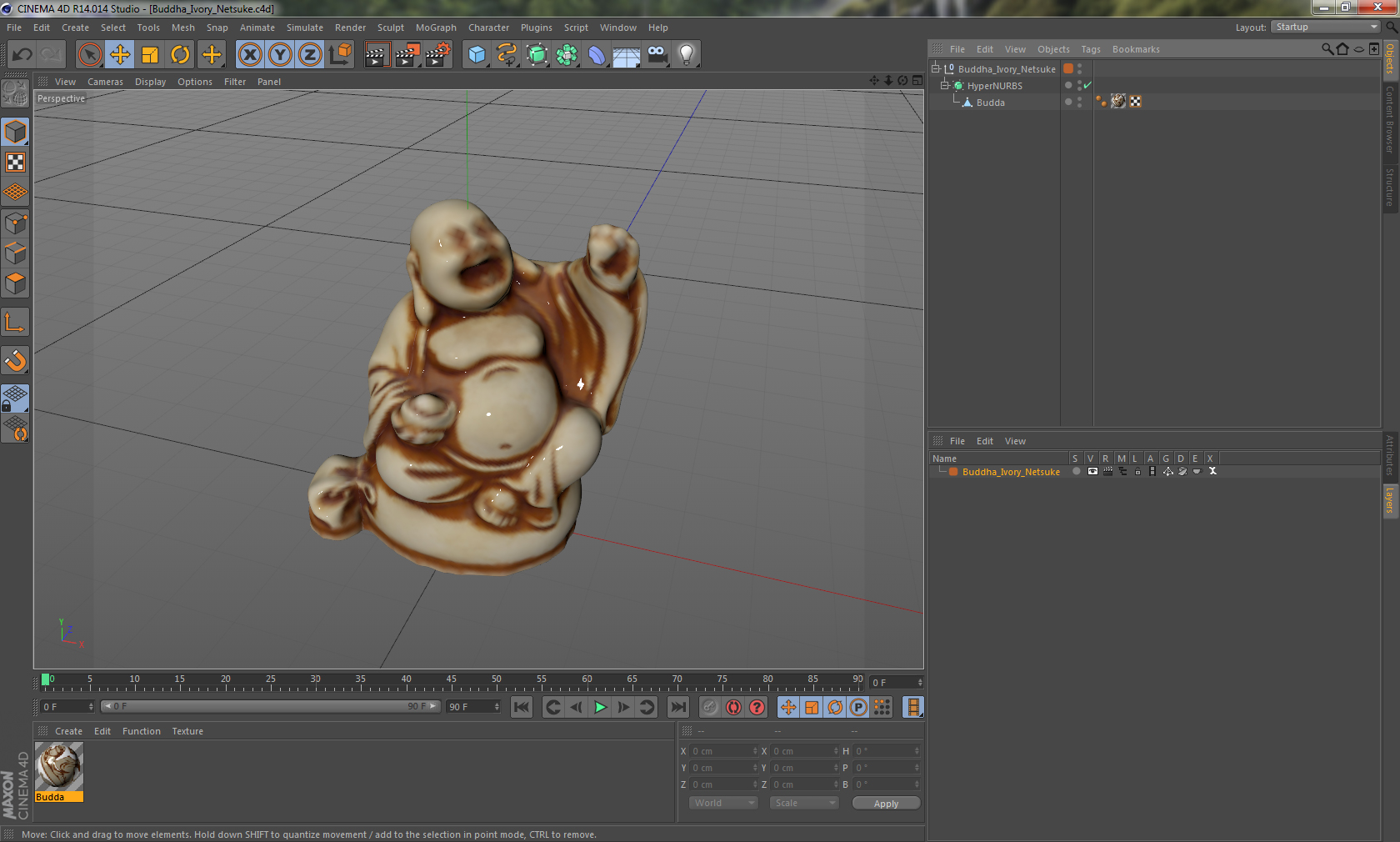Activate the Rotate tool

180,55
